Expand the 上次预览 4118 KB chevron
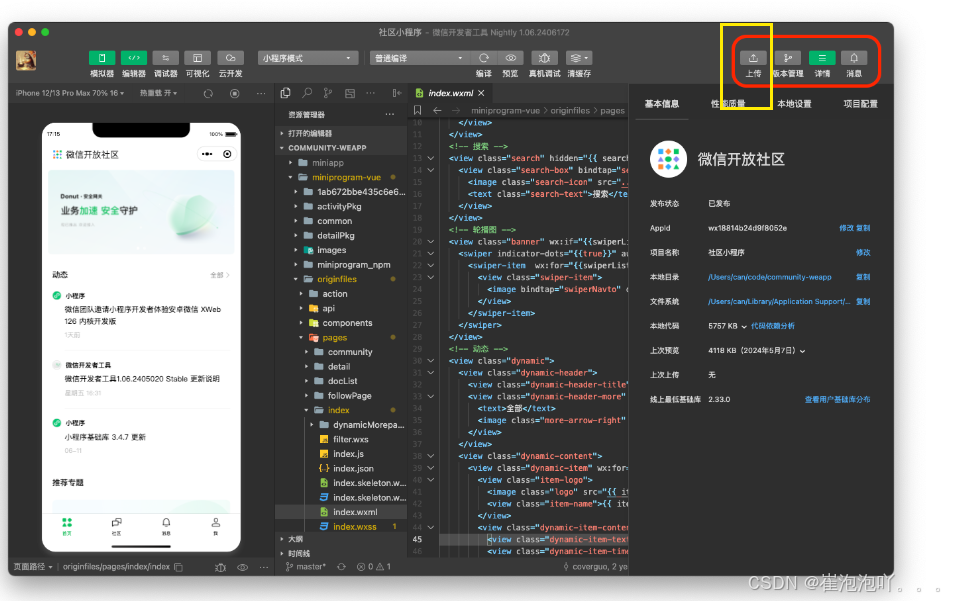 (x=802, y=351)
